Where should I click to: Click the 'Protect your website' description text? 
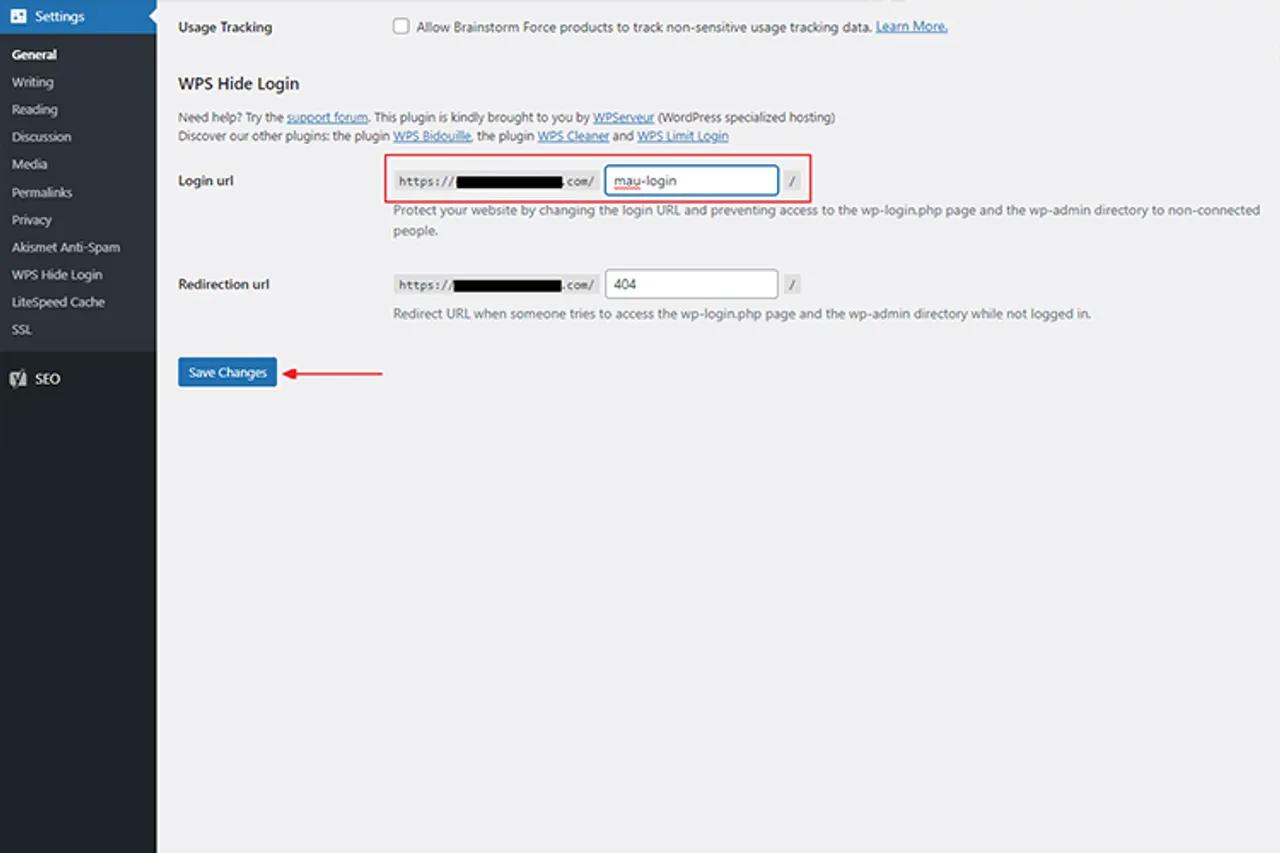coord(826,221)
